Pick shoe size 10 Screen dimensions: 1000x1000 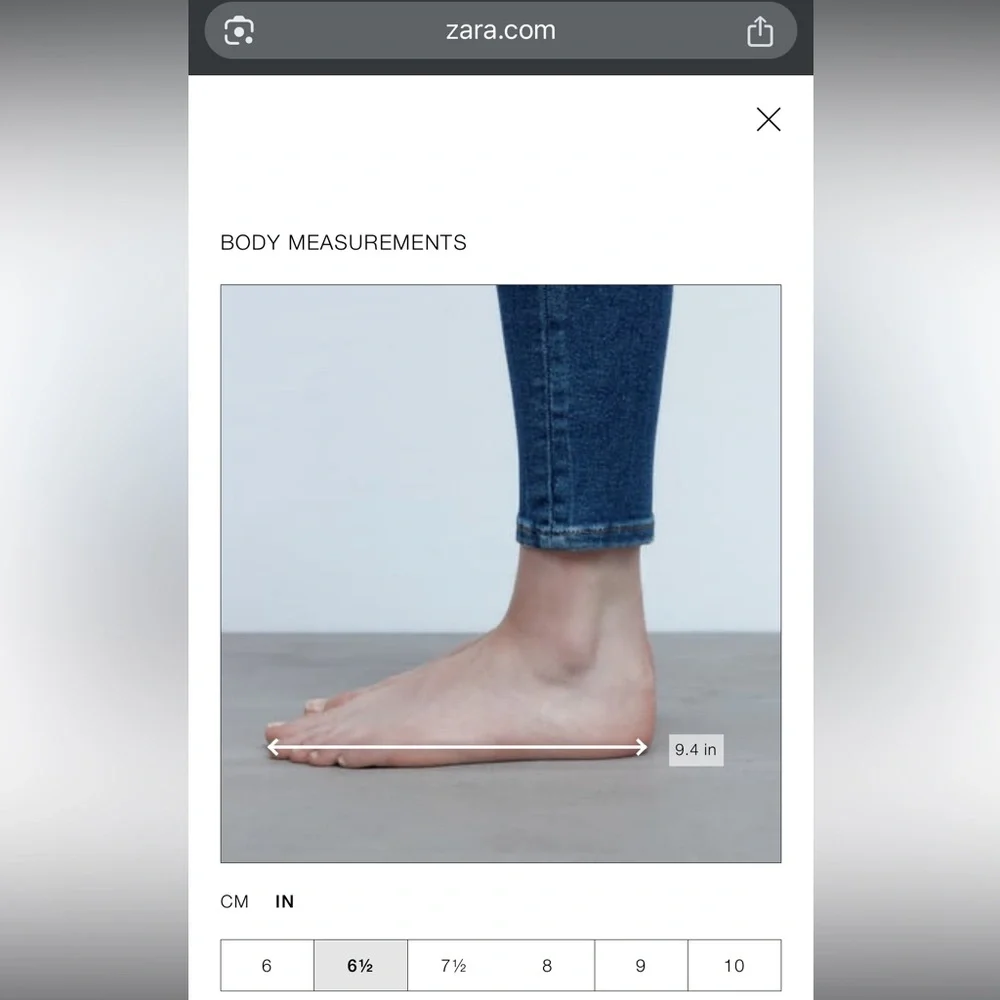pyautogui.click(x=734, y=965)
